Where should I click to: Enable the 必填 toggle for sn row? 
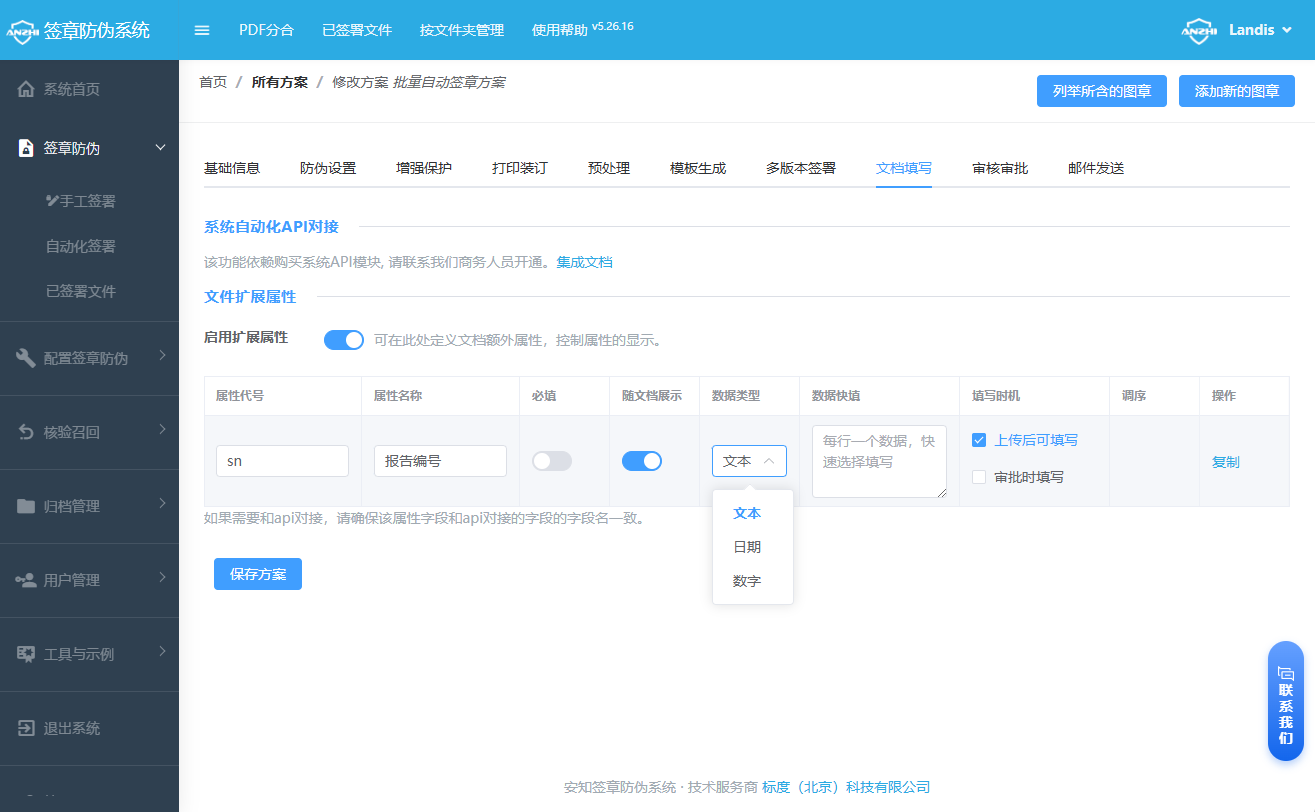(x=552, y=461)
